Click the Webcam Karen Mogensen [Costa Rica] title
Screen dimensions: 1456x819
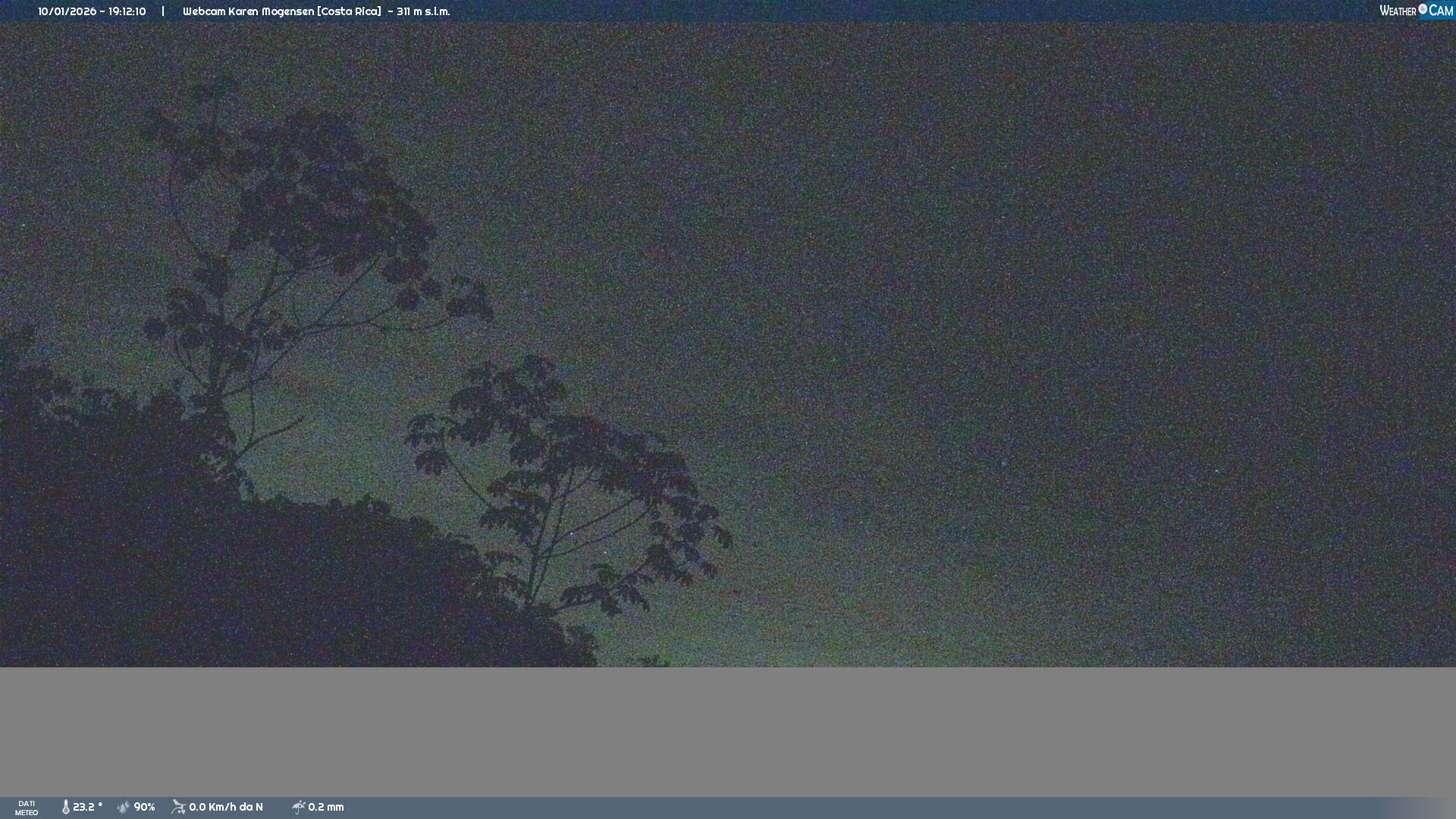point(281,11)
